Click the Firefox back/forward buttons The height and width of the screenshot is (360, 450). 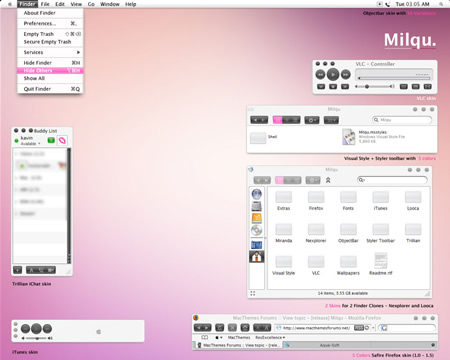pos(203,328)
